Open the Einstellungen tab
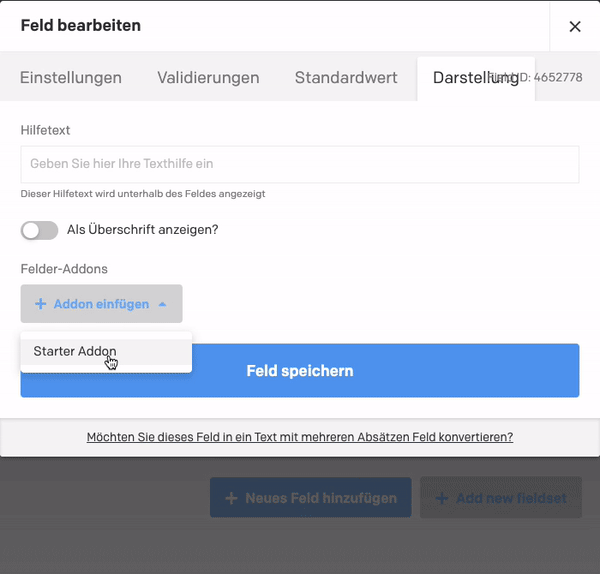Image resolution: width=600 pixels, height=574 pixels. pos(71,78)
